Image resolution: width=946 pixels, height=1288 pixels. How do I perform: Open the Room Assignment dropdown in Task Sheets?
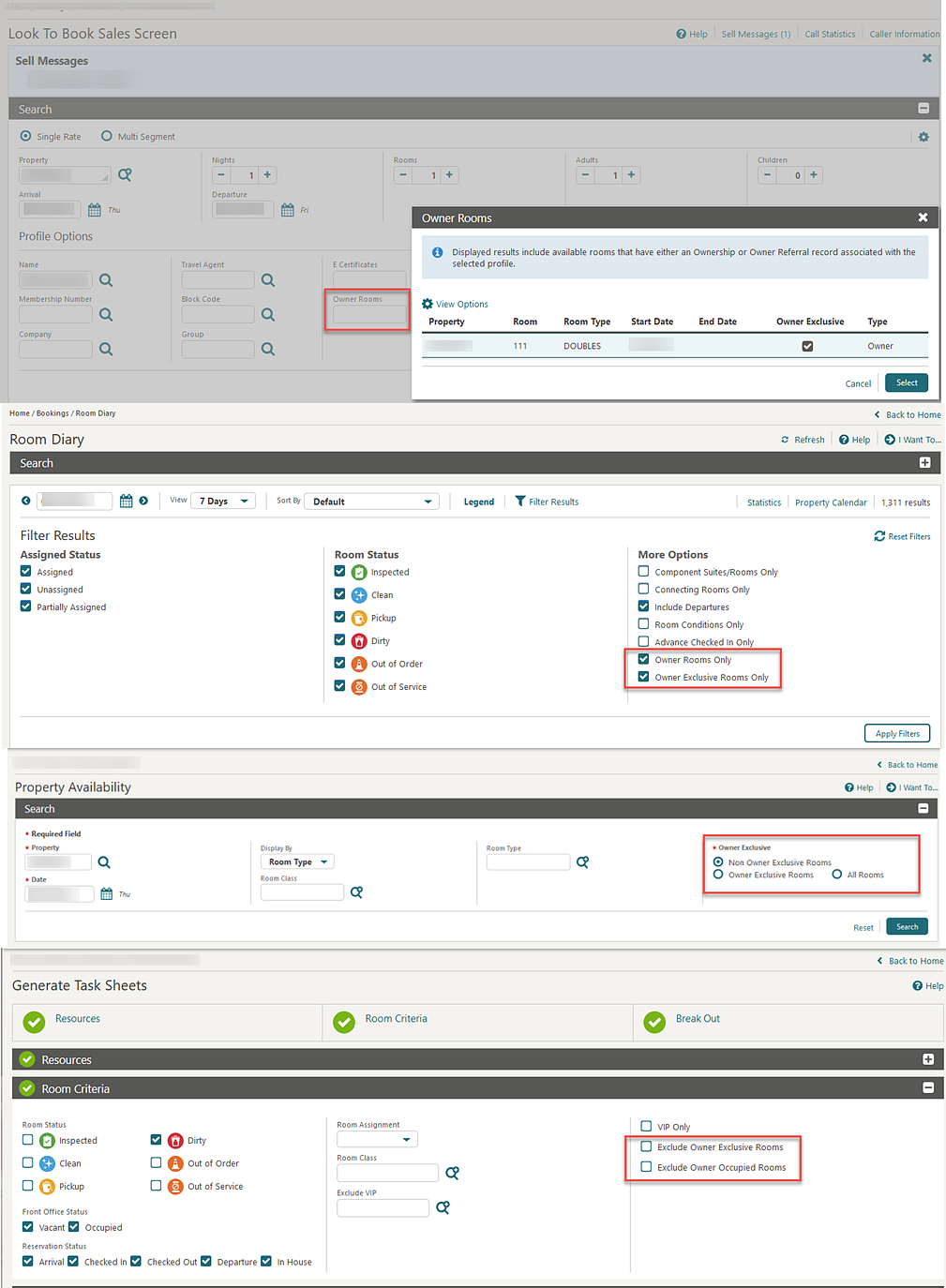tap(376, 1138)
